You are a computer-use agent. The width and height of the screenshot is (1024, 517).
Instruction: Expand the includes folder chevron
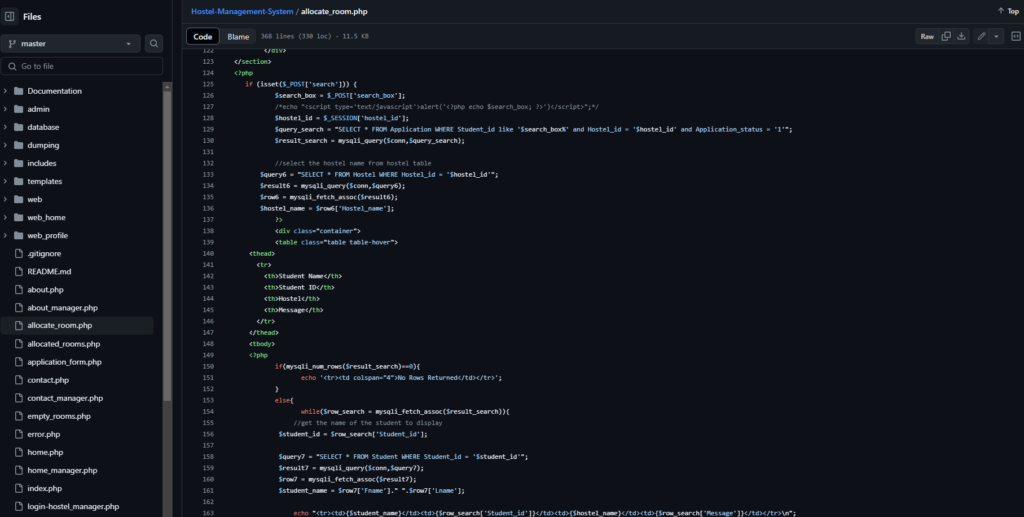coord(5,163)
